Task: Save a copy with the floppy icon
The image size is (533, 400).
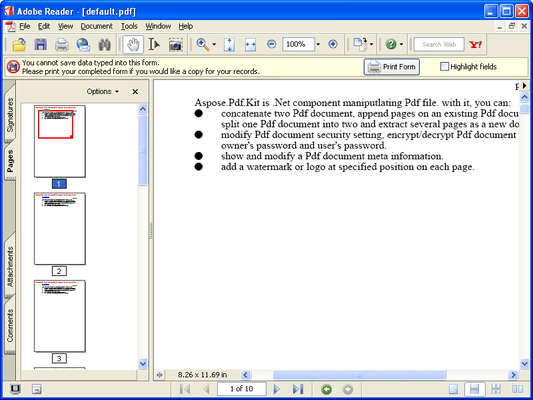Action: tap(40, 45)
